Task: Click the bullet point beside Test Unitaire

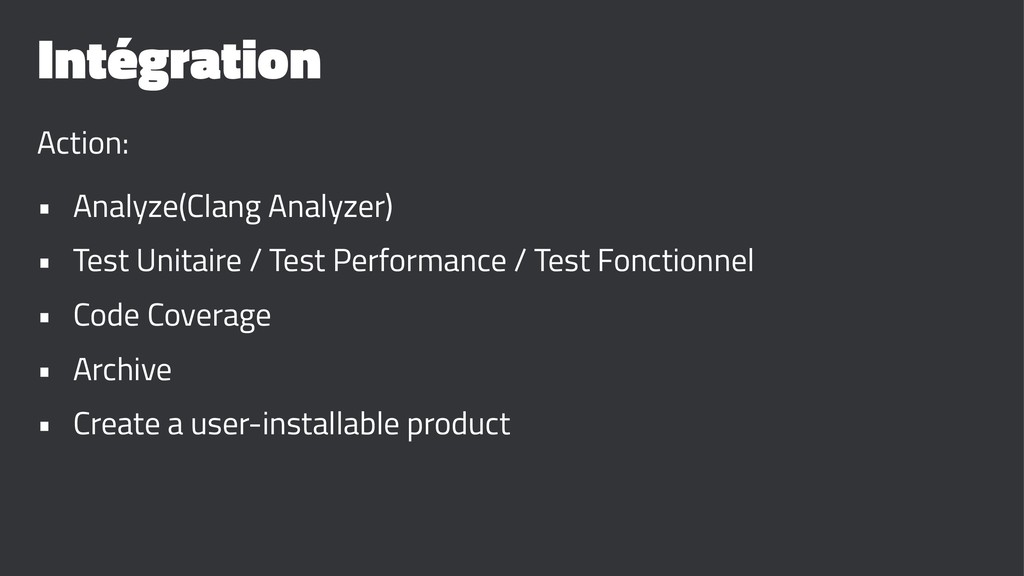Action: (44, 265)
